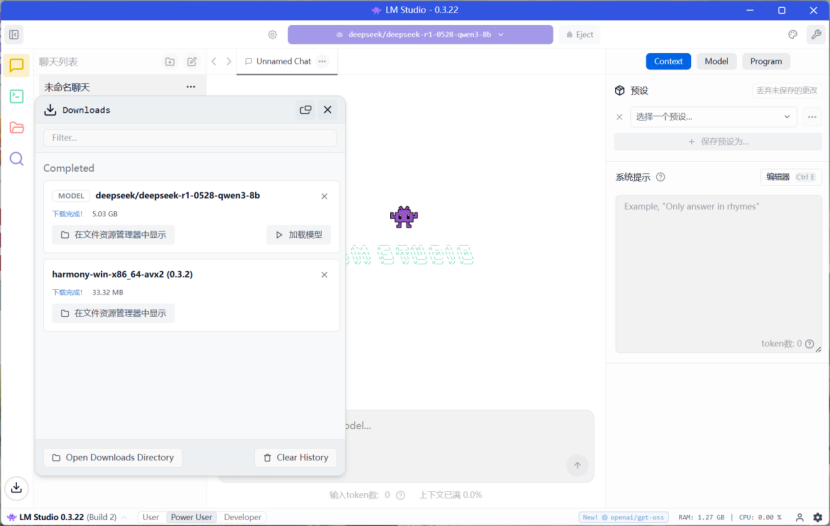Open the Developer terminal sidebar icon
This screenshot has height=526, width=830.
(x=16, y=97)
